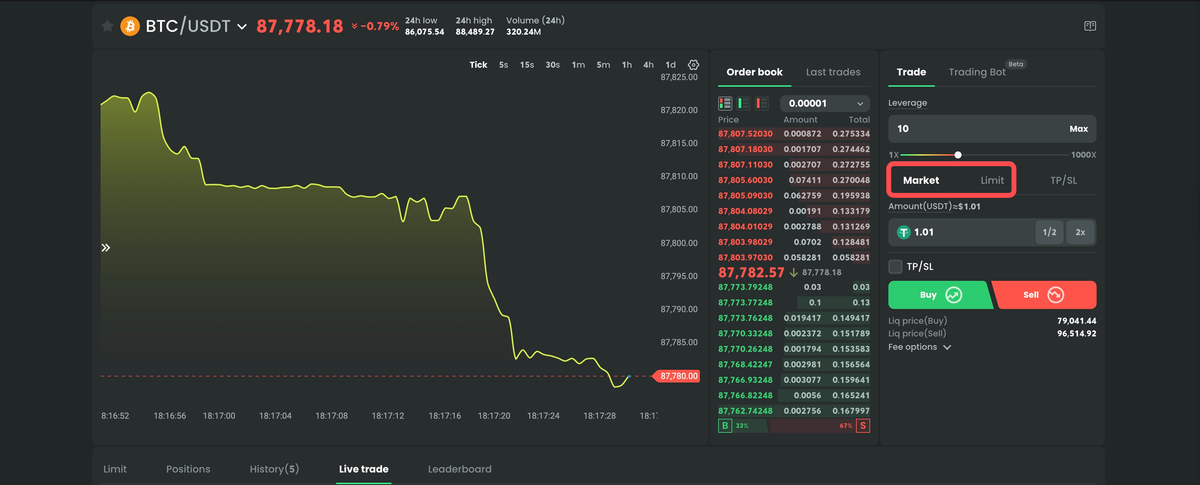The image size is (1200, 485).
Task: Set leverage to Max
Action: click(x=1078, y=129)
